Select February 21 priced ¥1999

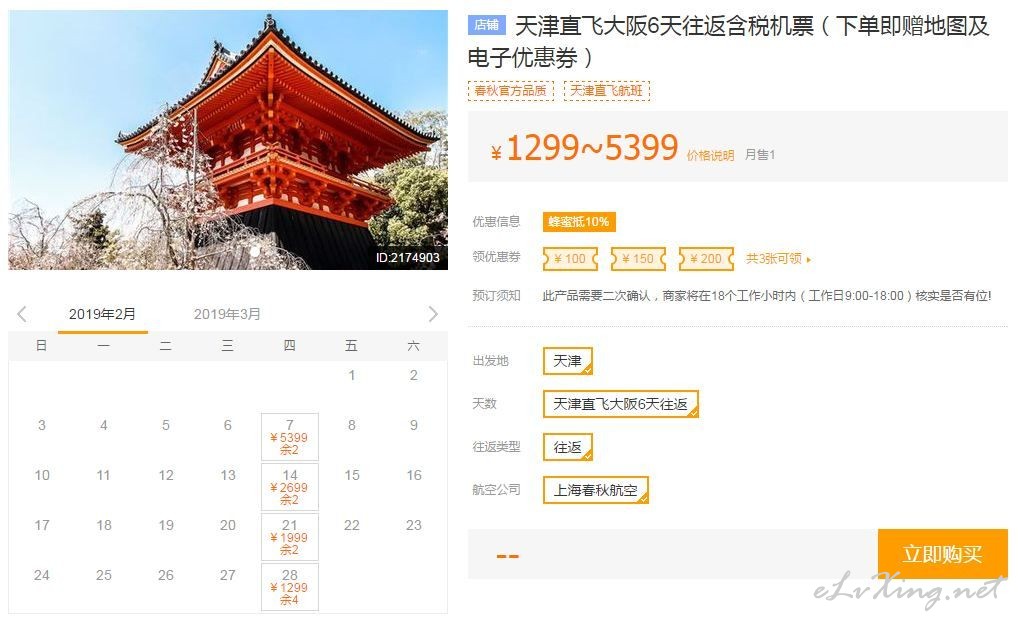coord(290,537)
